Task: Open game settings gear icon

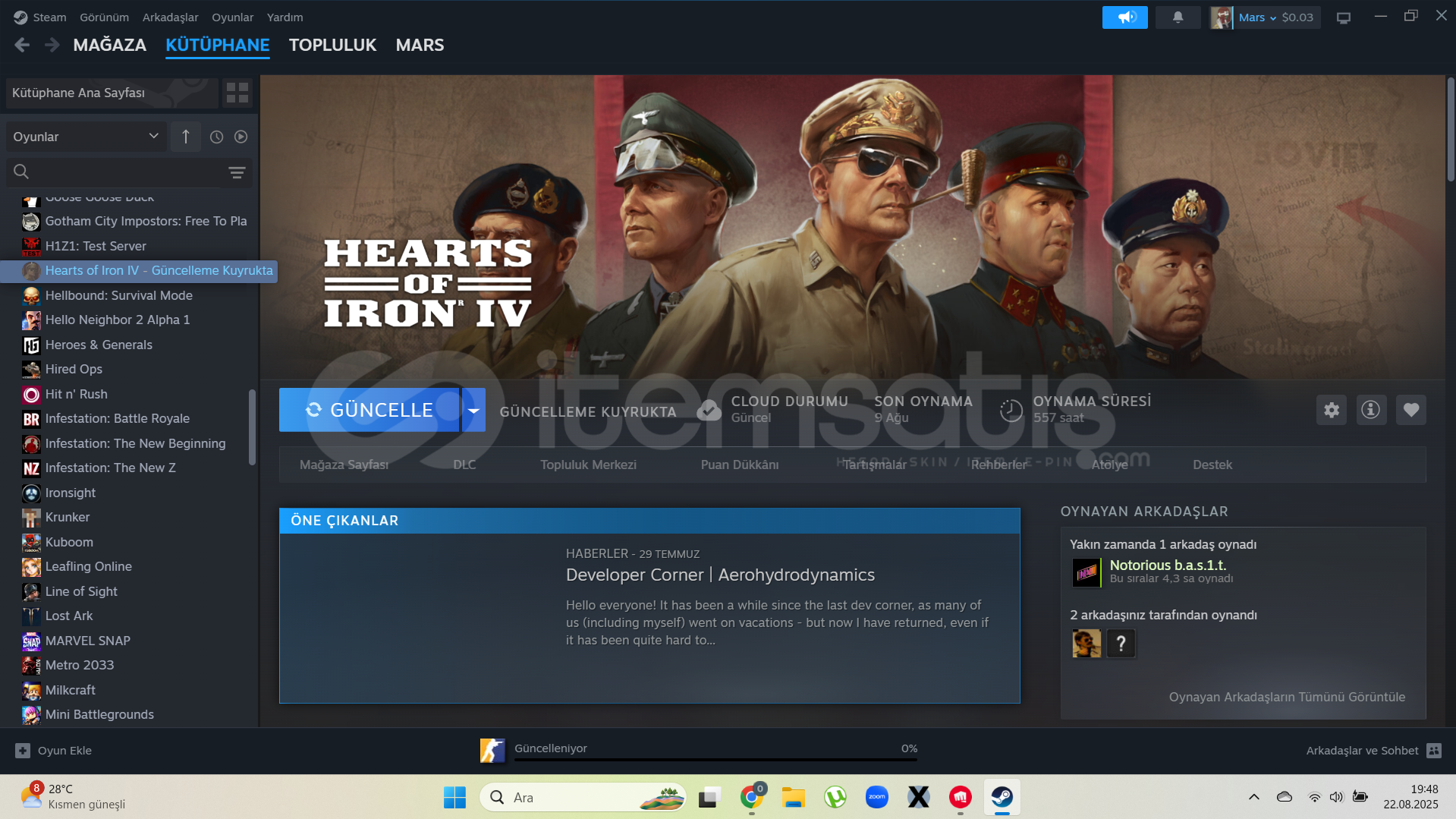Action: [x=1332, y=410]
